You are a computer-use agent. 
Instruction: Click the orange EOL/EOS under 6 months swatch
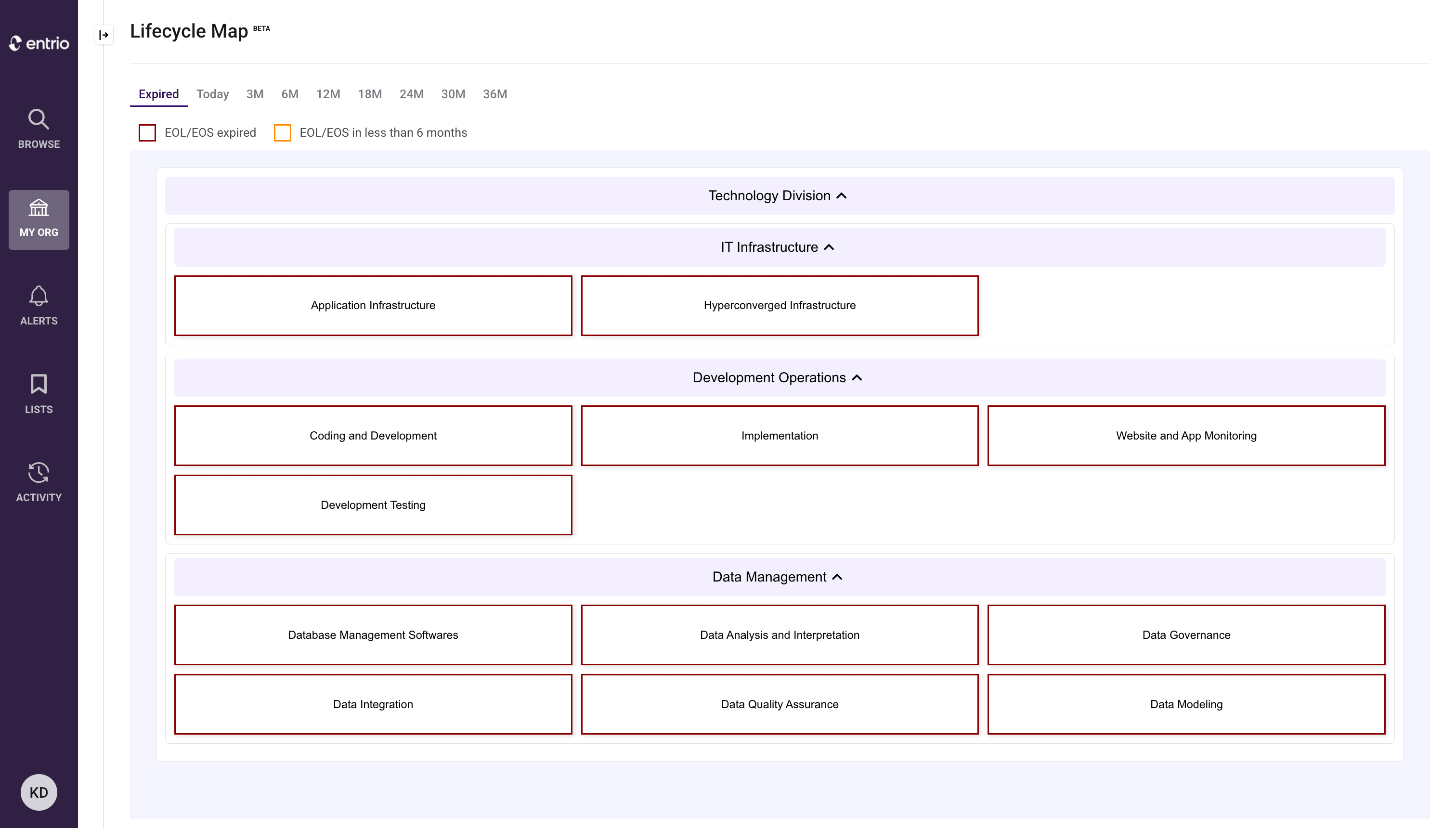(283, 132)
